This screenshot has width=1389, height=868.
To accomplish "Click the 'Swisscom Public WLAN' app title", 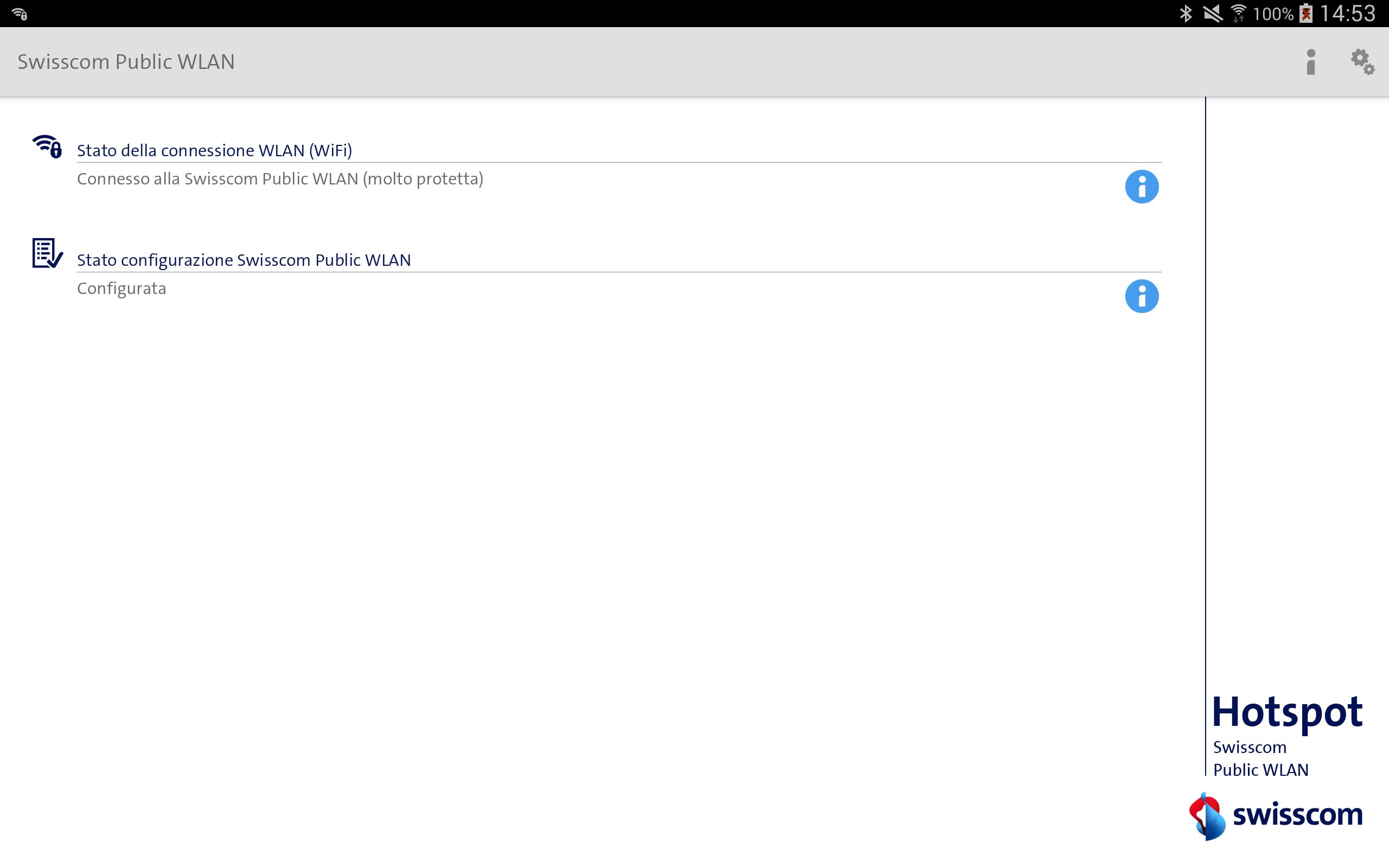I will tap(126, 62).
